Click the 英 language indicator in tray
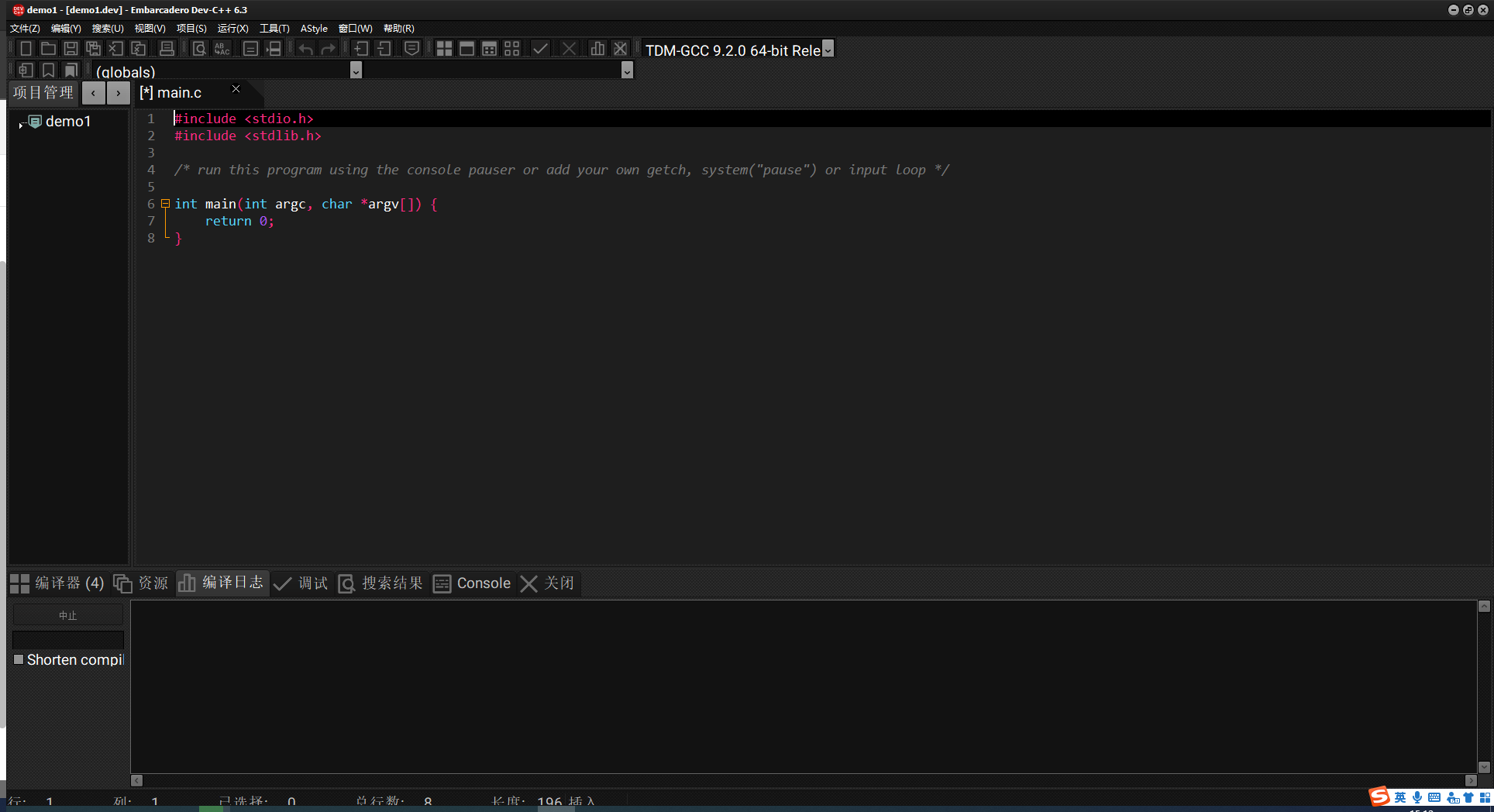This screenshot has width=1494, height=812. tap(1400, 797)
